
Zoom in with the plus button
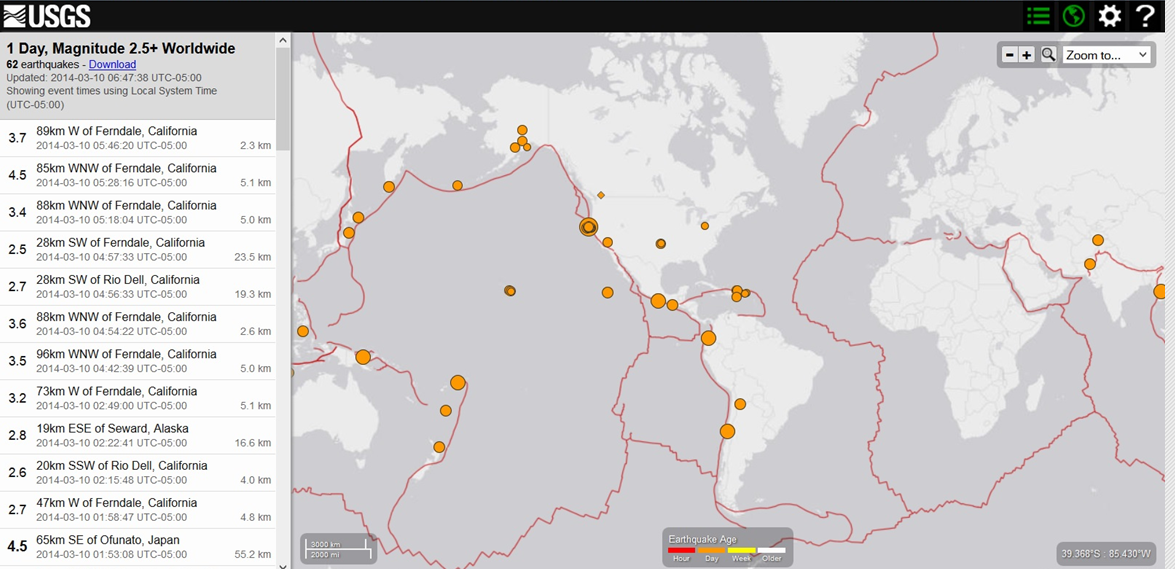click(x=1027, y=55)
